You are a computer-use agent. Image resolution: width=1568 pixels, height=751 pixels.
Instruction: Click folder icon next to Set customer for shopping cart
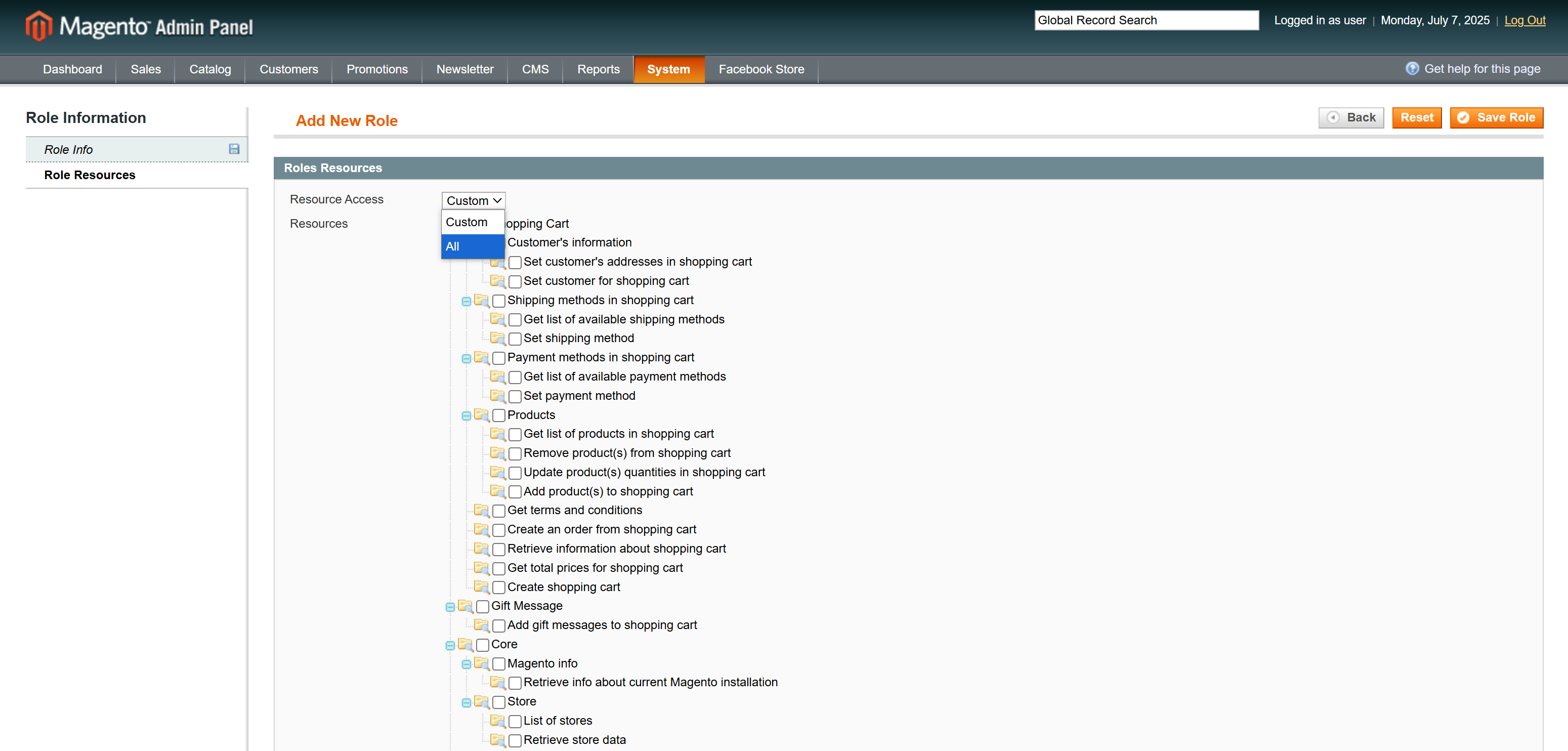(x=498, y=281)
